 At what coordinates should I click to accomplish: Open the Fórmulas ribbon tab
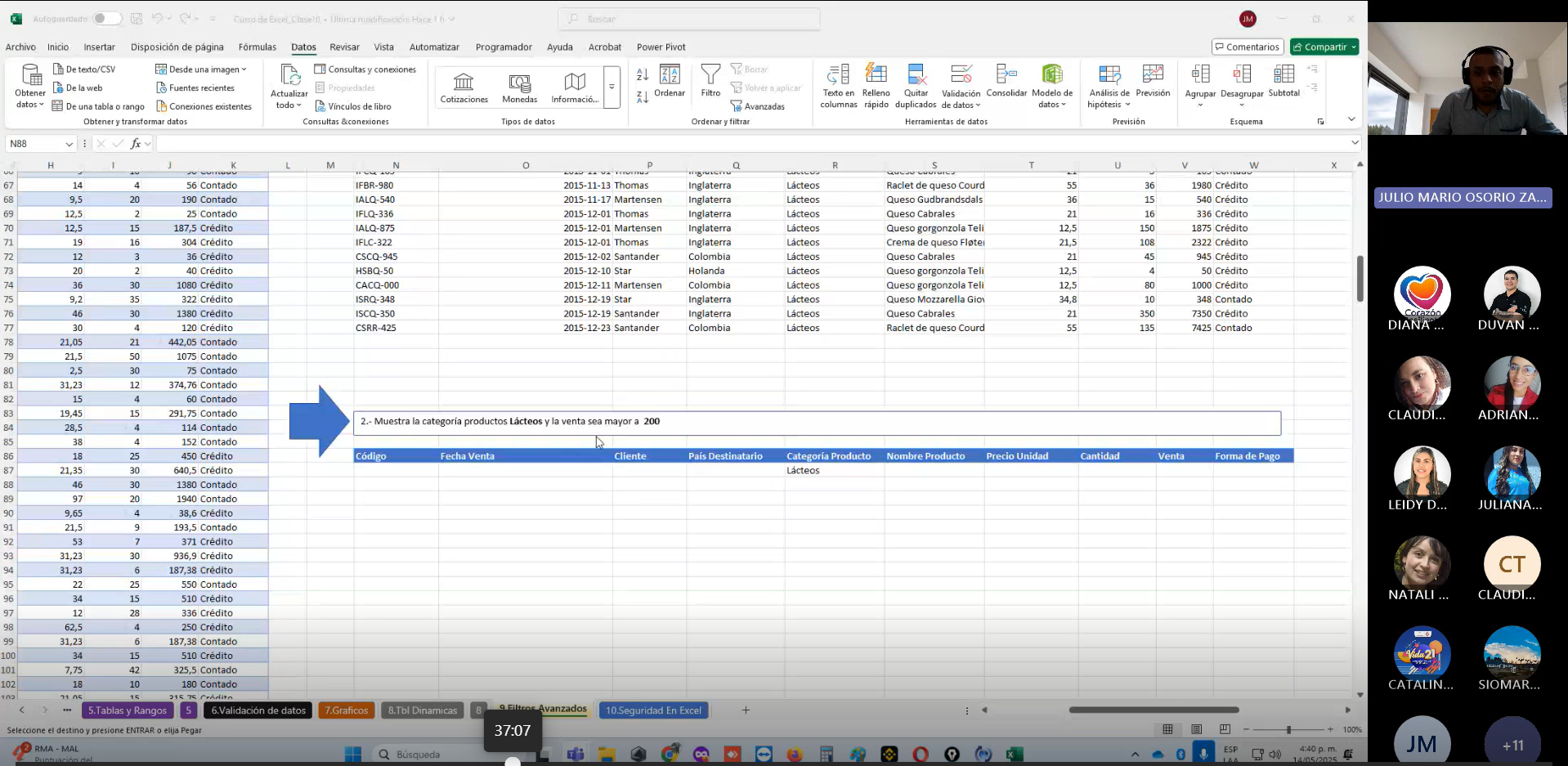point(257,47)
